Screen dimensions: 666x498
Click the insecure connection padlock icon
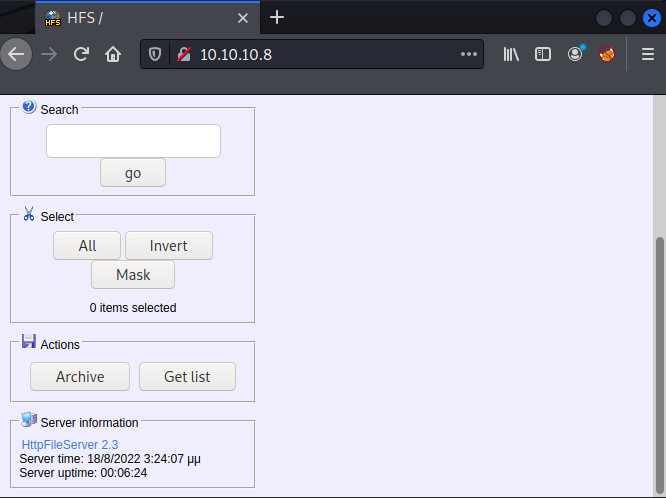[181, 54]
